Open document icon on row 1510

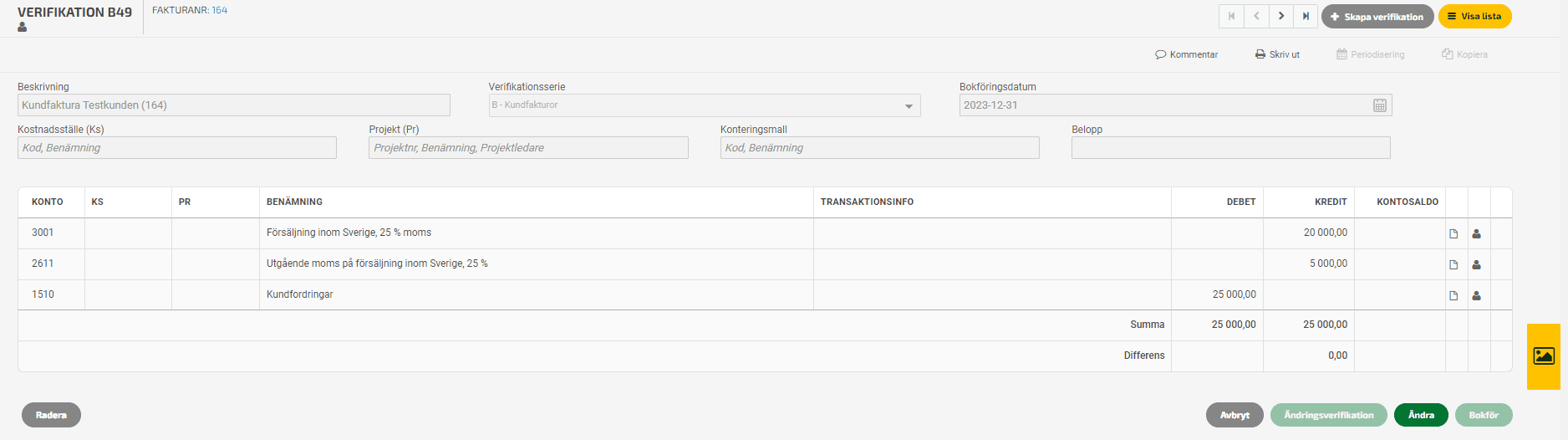tap(1453, 295)
